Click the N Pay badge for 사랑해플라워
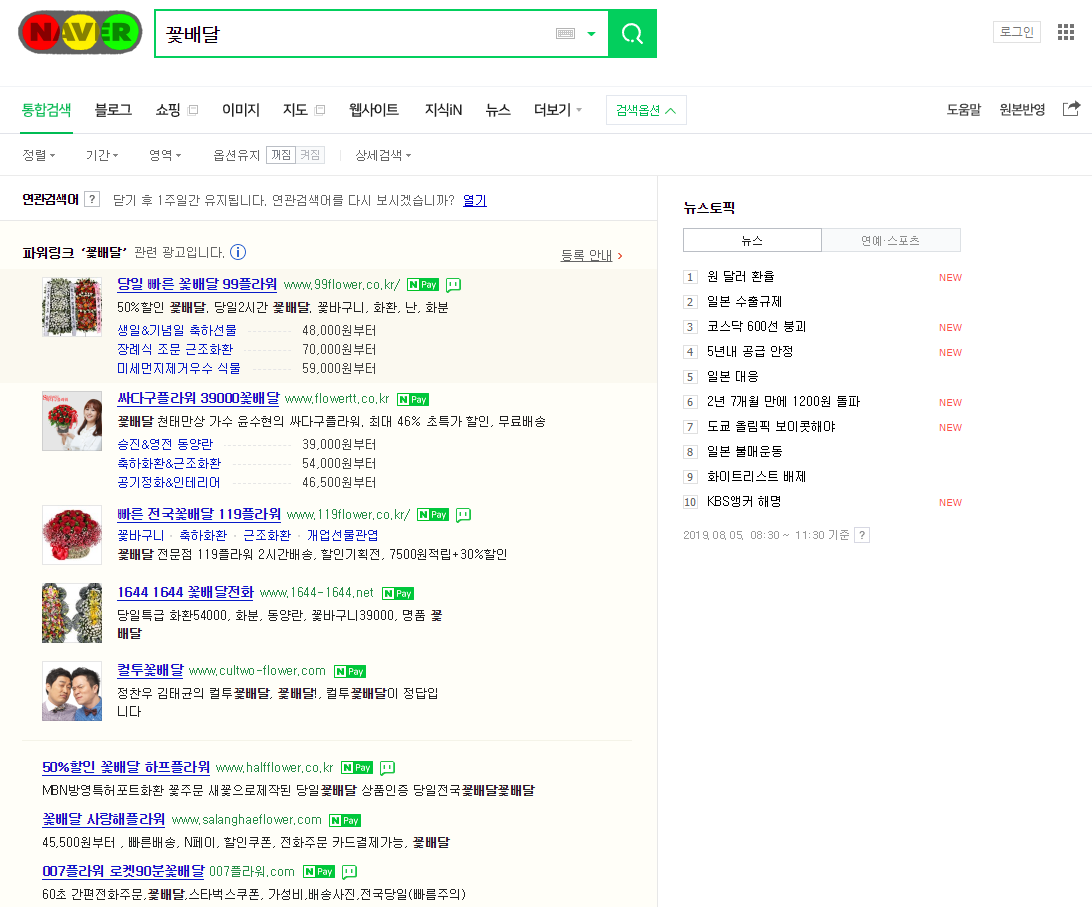This screenshot has width=1092, height=907. (x=345, y=821)
